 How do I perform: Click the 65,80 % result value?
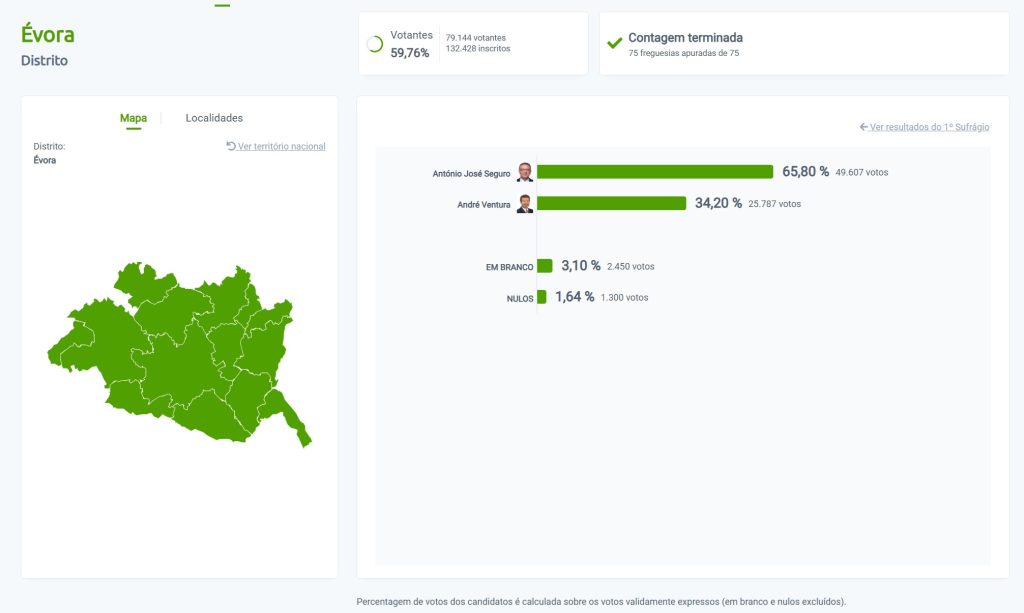click(x=805, y=172)
